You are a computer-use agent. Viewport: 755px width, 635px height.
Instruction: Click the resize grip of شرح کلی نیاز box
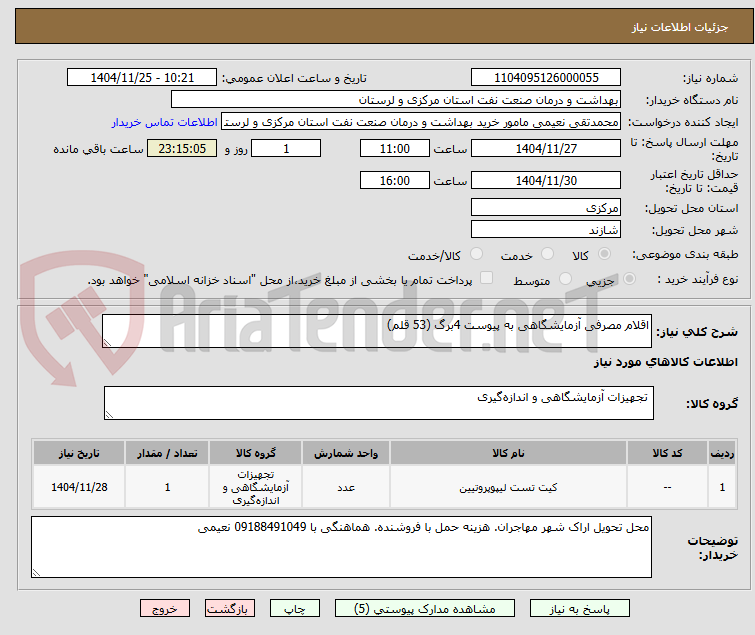(x=107, y=343)
